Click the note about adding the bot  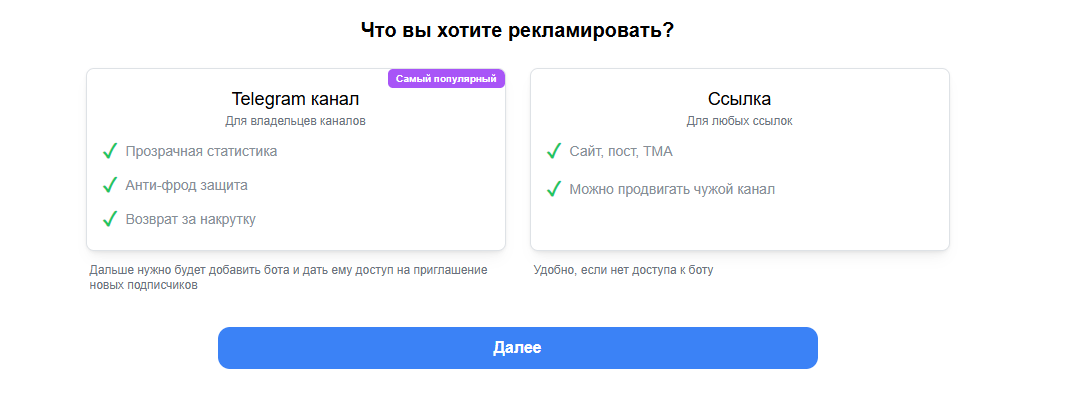pos(288,277)
